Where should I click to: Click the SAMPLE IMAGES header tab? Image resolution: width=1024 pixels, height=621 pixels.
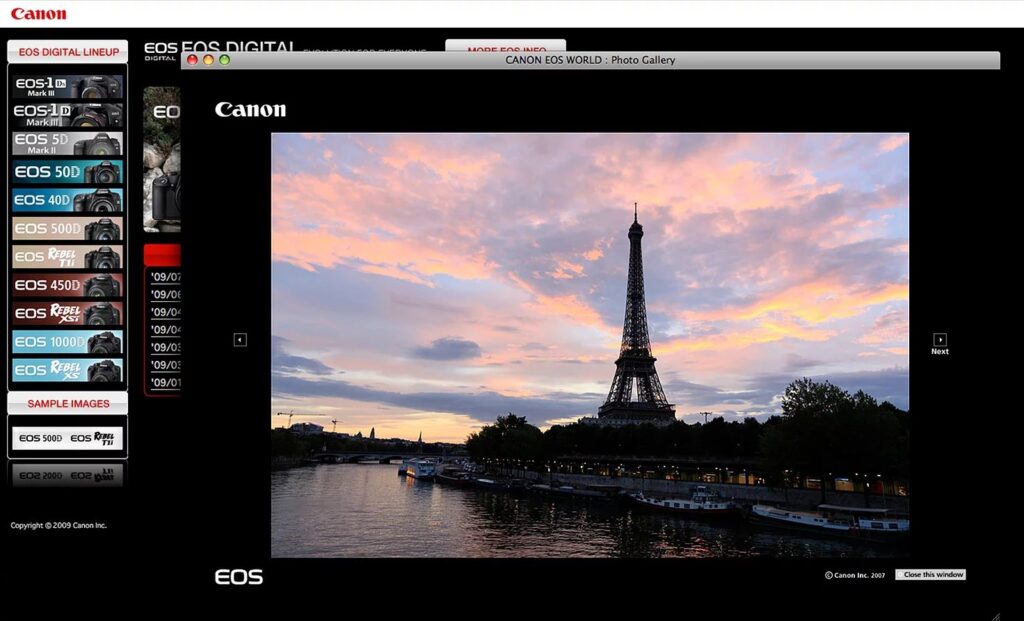click(x=68, y=404)
